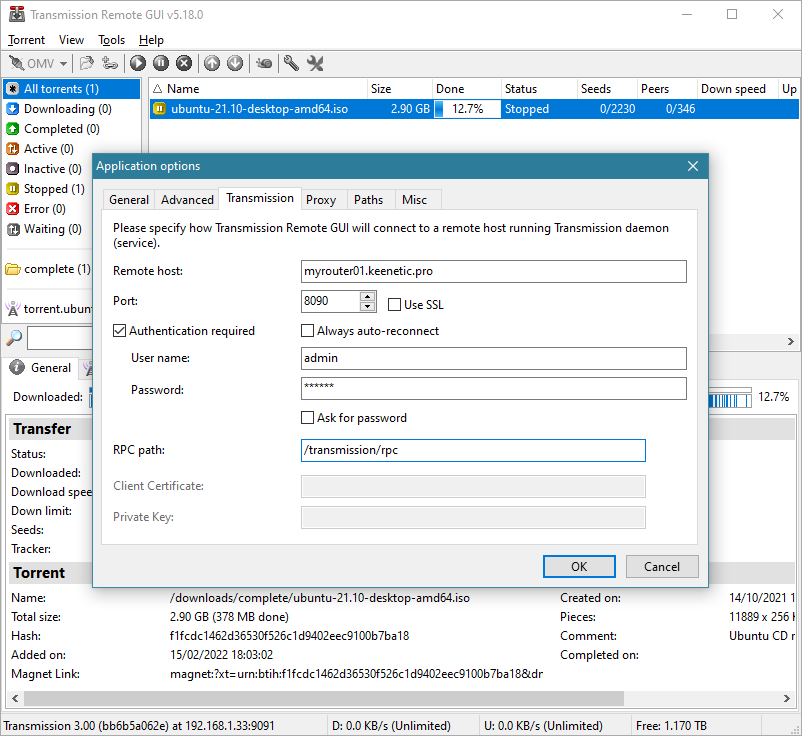Click the Pause torrent toolbar icon
802x736 pixels.
161,63
